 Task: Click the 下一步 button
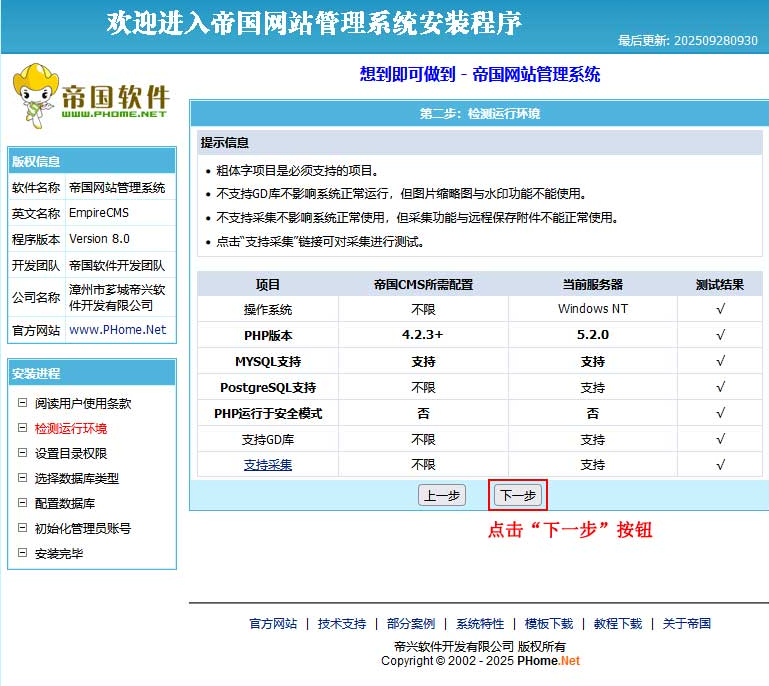click(518, 495)
